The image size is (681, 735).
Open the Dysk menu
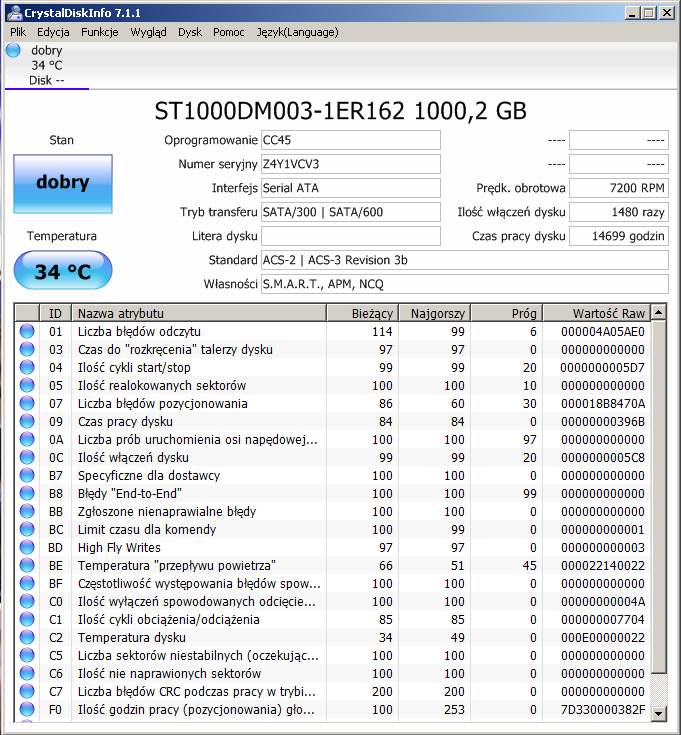(x=190, y=32)
